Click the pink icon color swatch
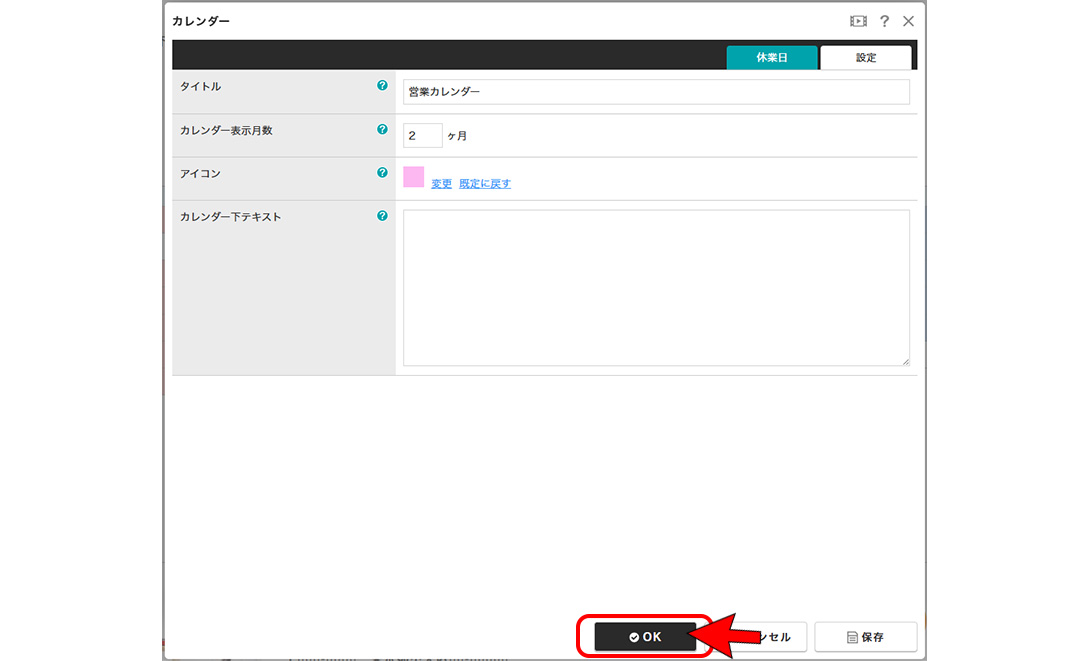 pyautogui.click(x=414, y=177)
